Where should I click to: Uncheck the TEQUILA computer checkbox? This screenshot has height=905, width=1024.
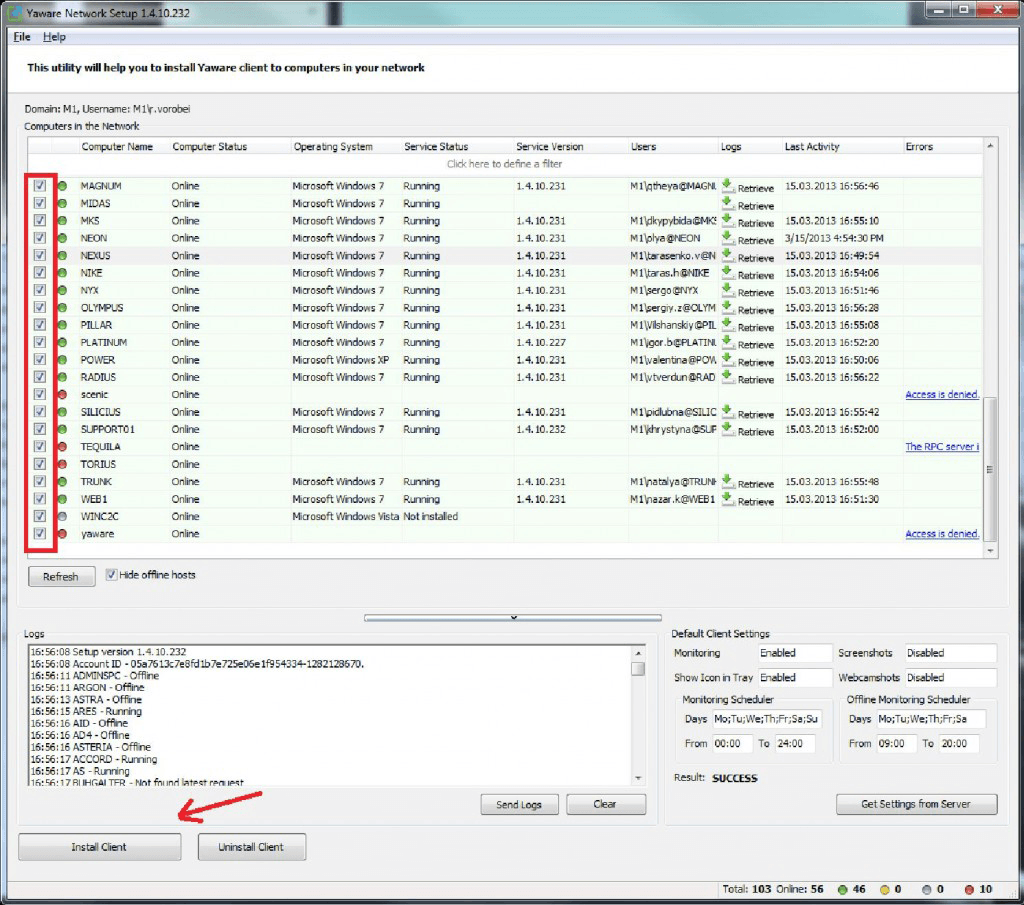point(40,447)
